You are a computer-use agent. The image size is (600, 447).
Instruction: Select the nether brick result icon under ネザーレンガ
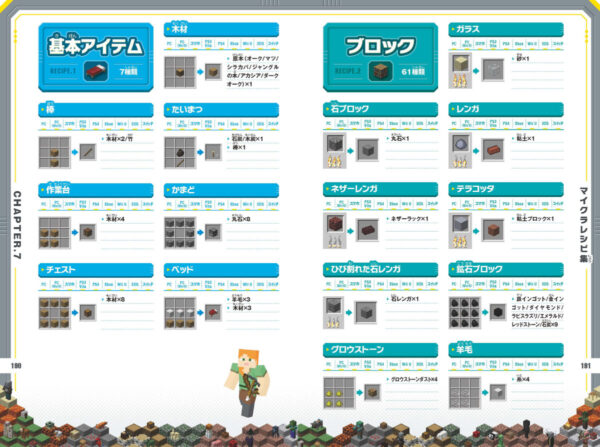click(x=367, y=230)
